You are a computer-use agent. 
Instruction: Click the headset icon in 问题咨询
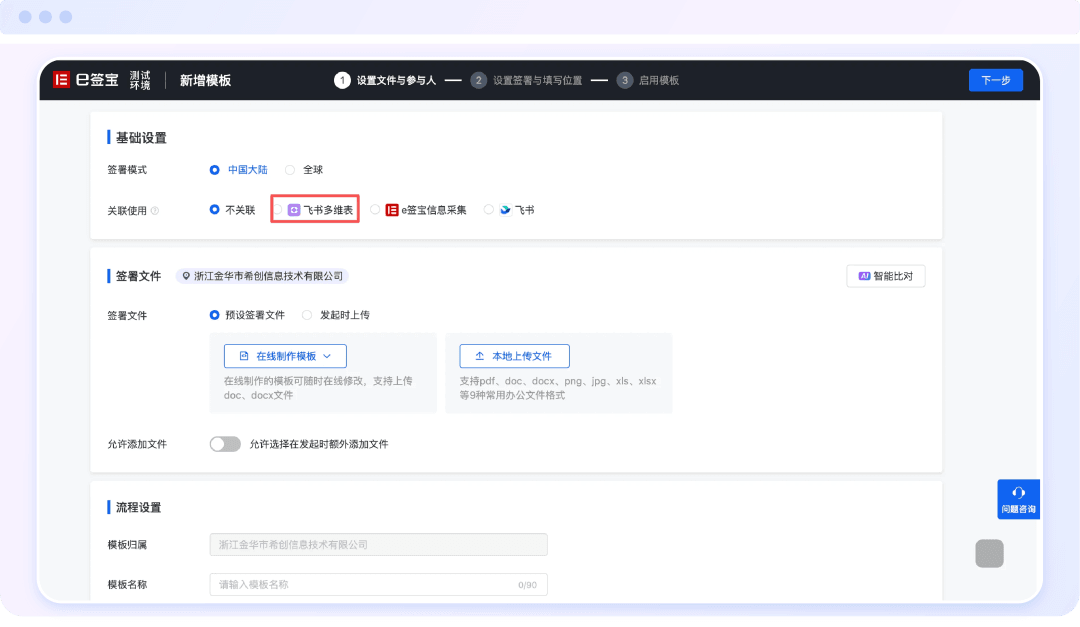(x=1018, y=493)
